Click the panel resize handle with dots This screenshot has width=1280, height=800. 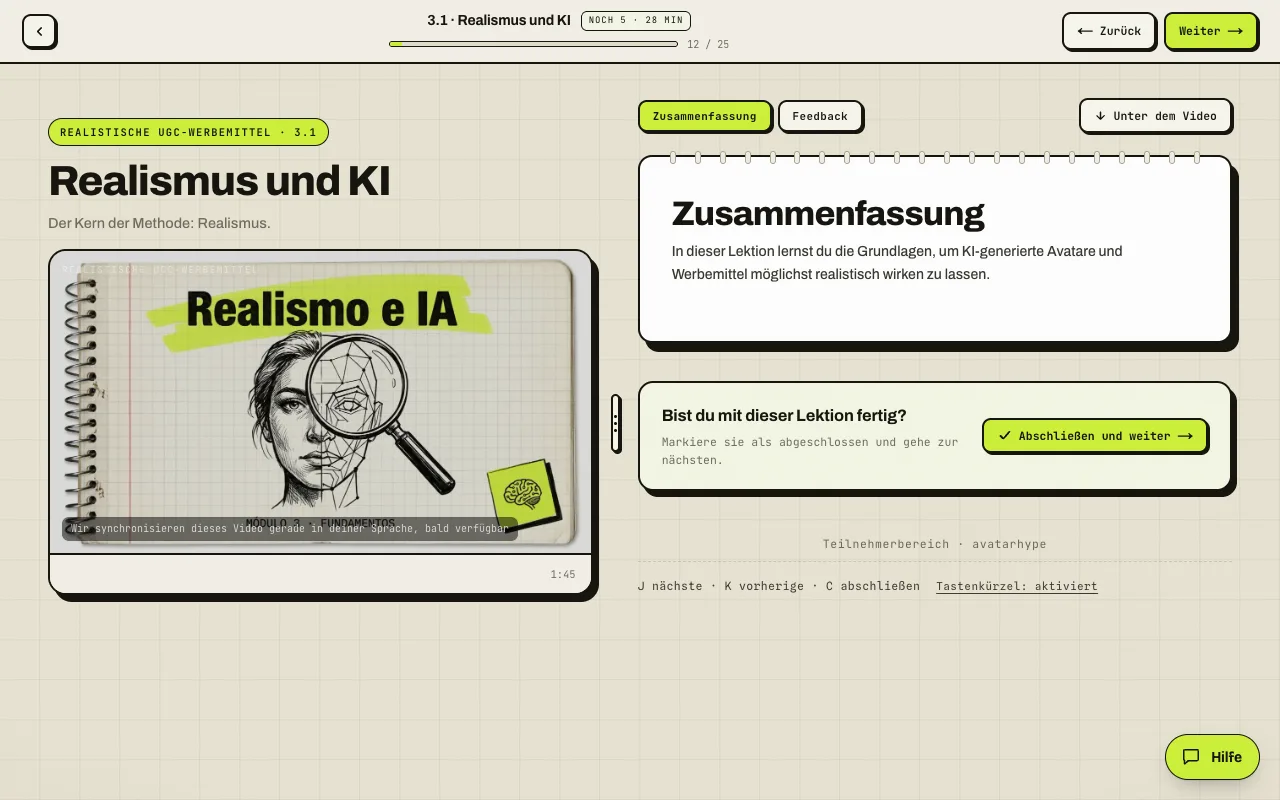coord(615,424)
